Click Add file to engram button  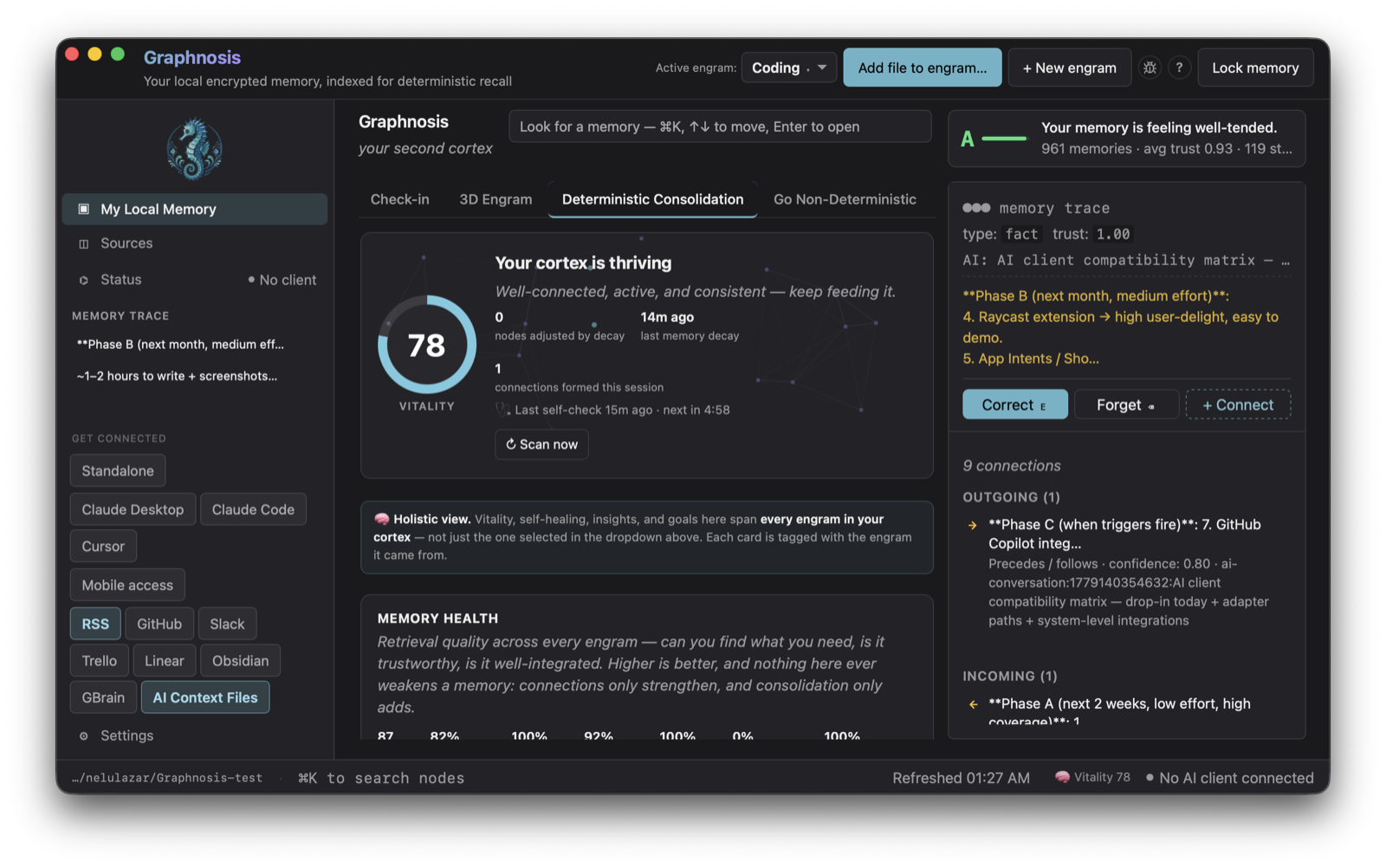click(923, 68)
